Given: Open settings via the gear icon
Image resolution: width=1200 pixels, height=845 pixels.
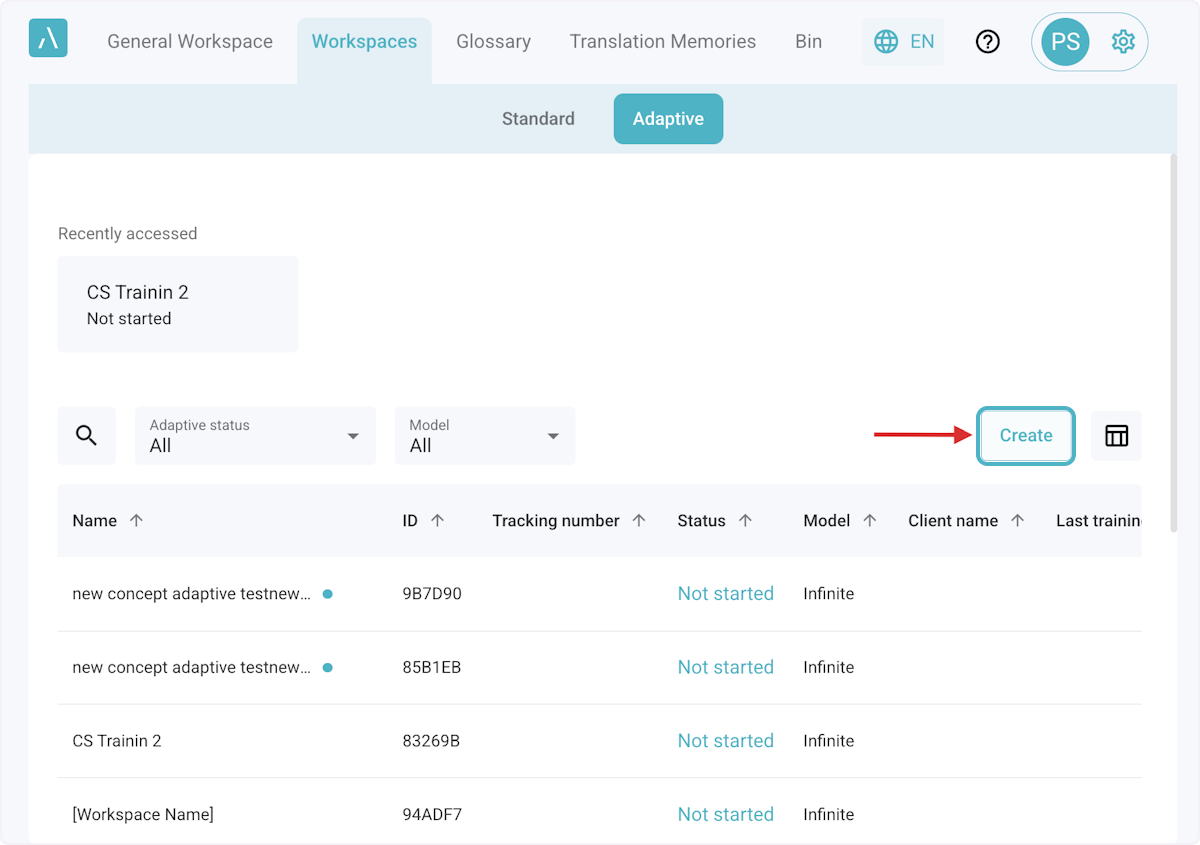Looking at the screenshot, I should [1123, 42].
